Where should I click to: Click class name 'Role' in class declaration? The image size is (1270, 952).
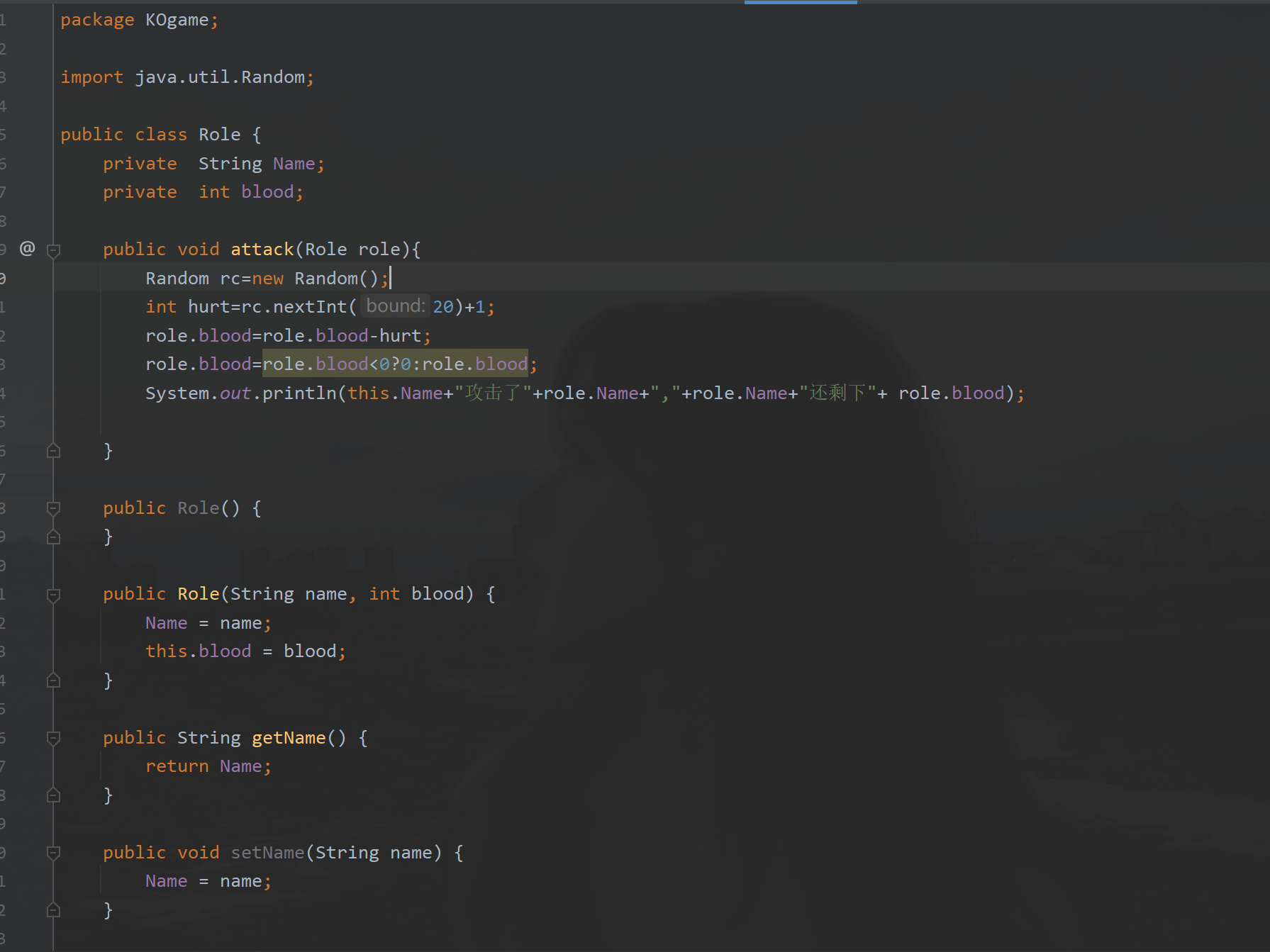click(220, 135)
